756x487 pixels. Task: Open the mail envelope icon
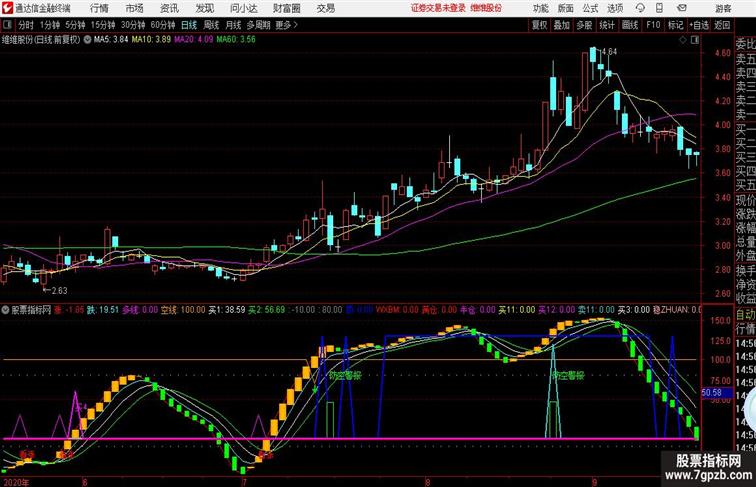click(682, 8)
